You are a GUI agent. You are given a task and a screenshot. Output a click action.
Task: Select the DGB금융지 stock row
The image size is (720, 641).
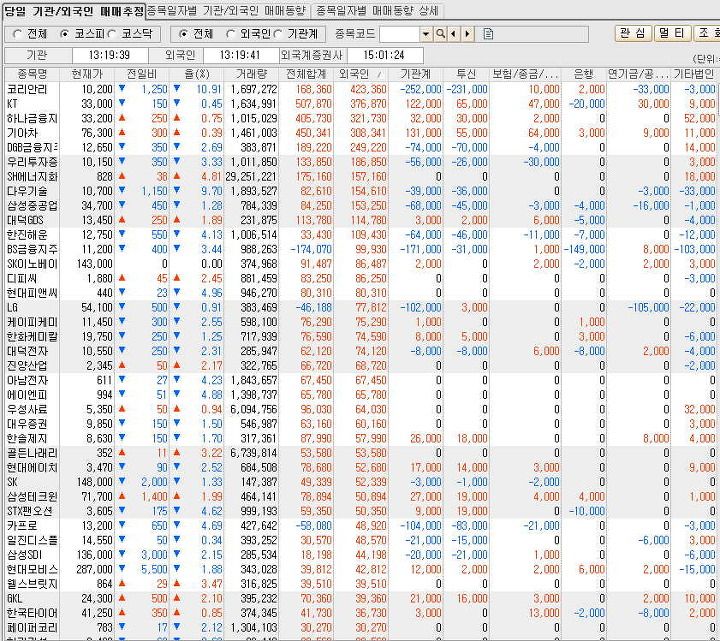[x=360, y=147]
